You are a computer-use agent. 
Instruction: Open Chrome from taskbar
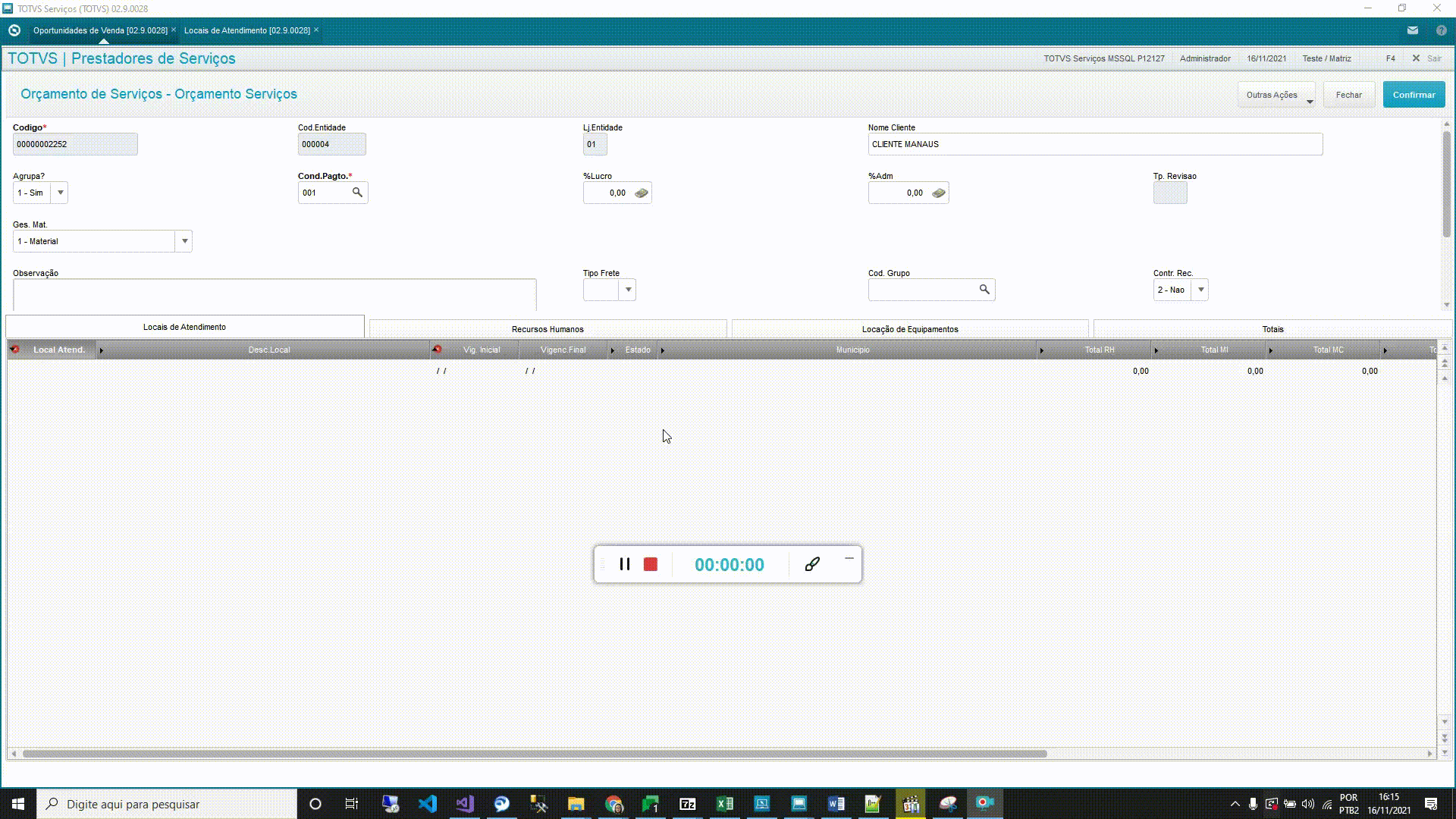click(613, 804)
